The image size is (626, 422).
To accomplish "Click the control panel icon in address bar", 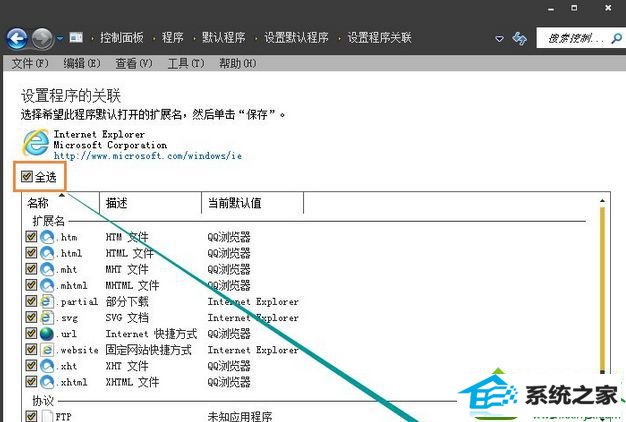I will (76, 38).
